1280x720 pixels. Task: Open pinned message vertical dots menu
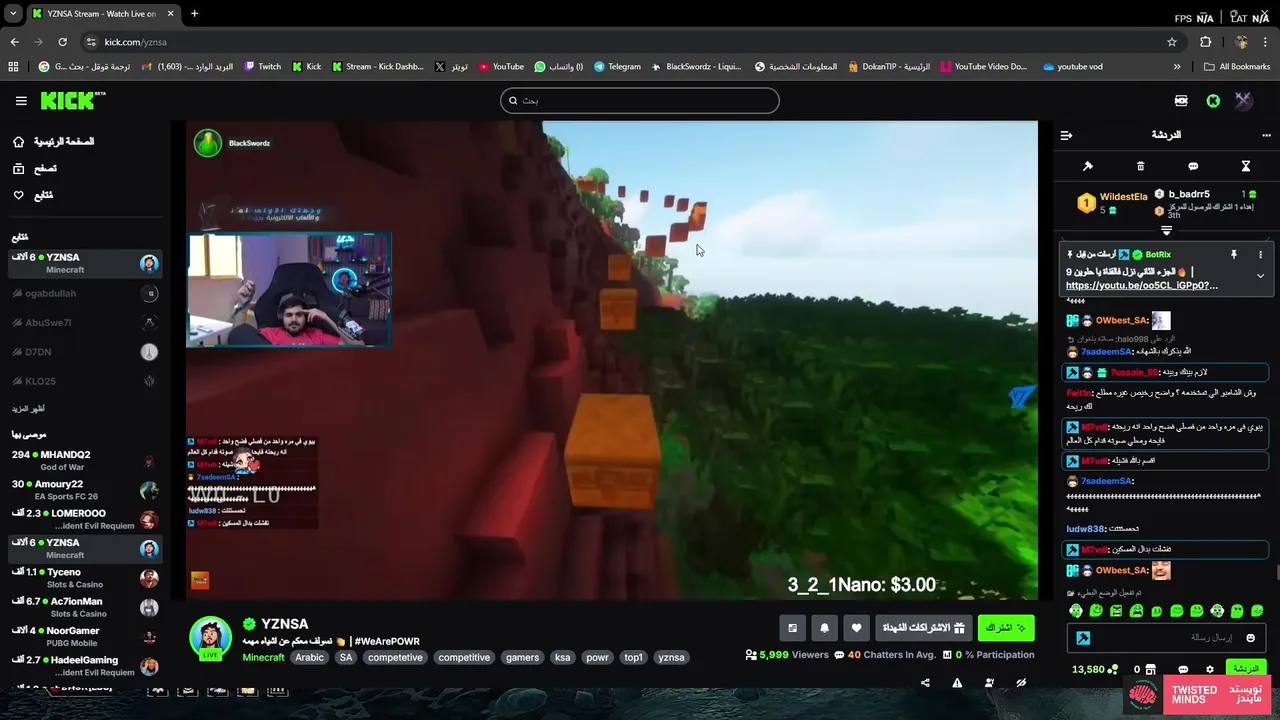1260,255
